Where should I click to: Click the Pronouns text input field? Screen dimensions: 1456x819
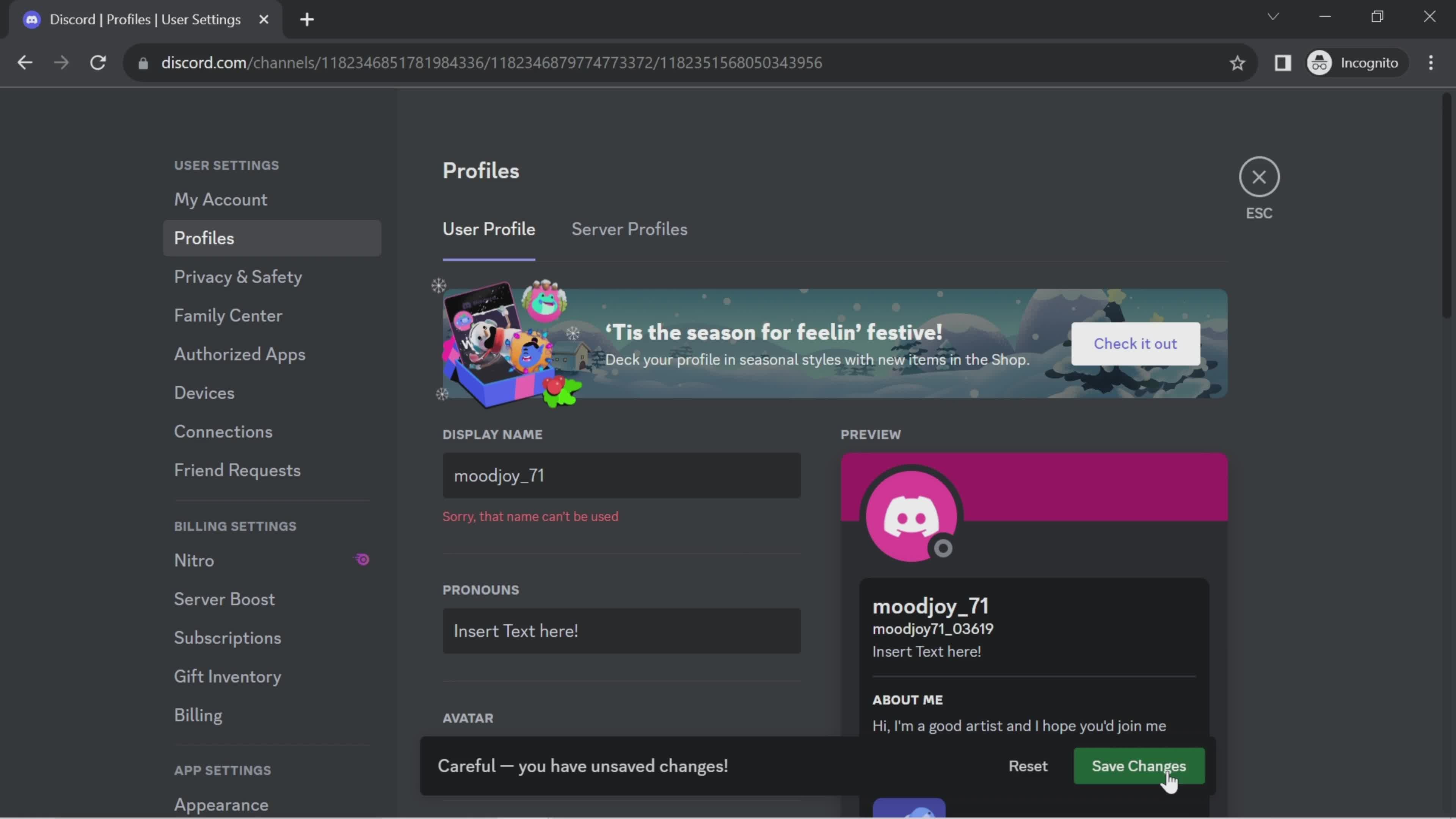pos(621,631)
